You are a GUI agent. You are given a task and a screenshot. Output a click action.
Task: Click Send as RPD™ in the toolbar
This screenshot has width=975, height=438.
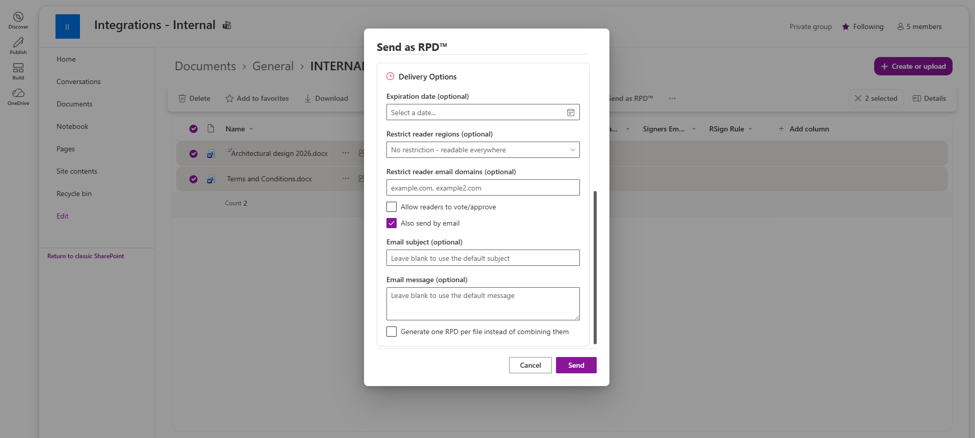click(x=631, y=98)
